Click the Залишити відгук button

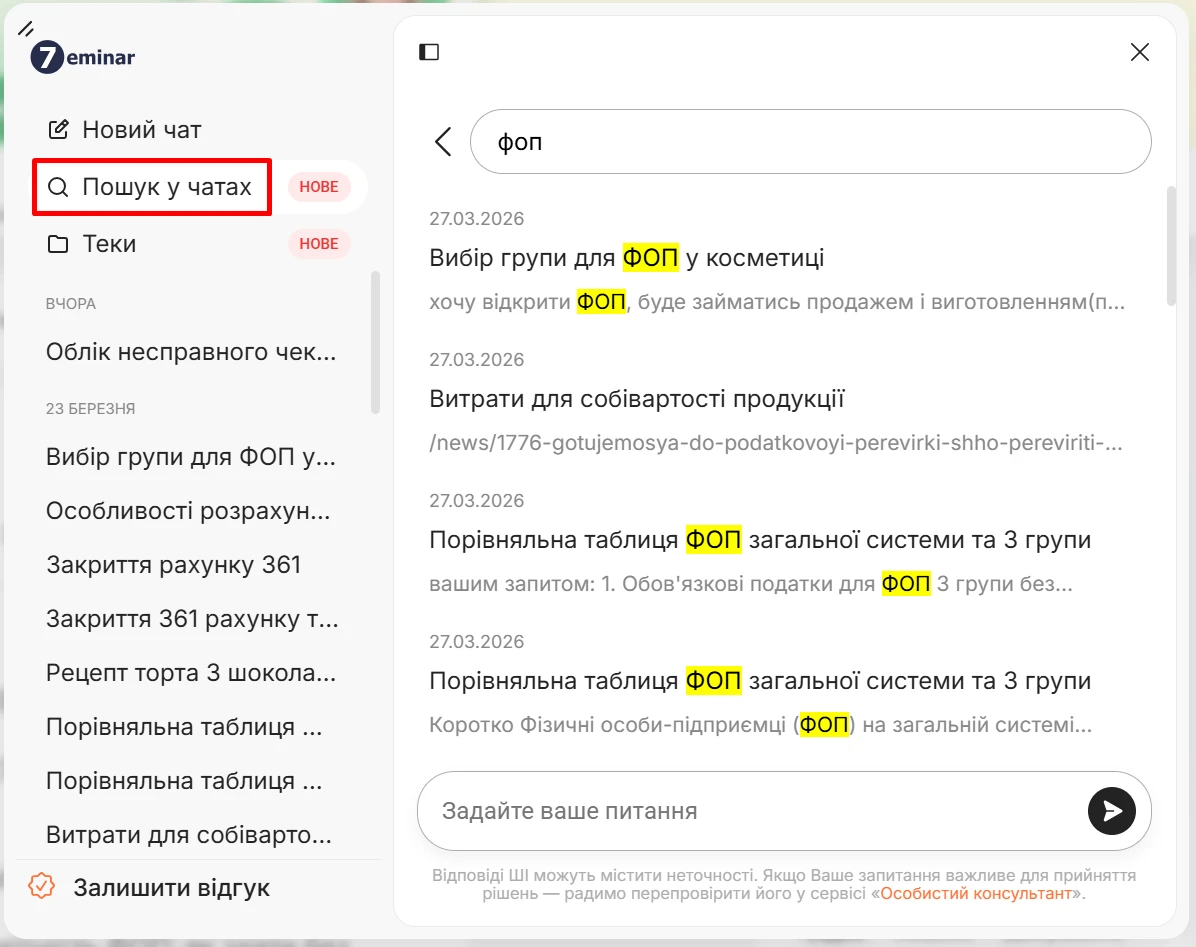click(171, 887)
